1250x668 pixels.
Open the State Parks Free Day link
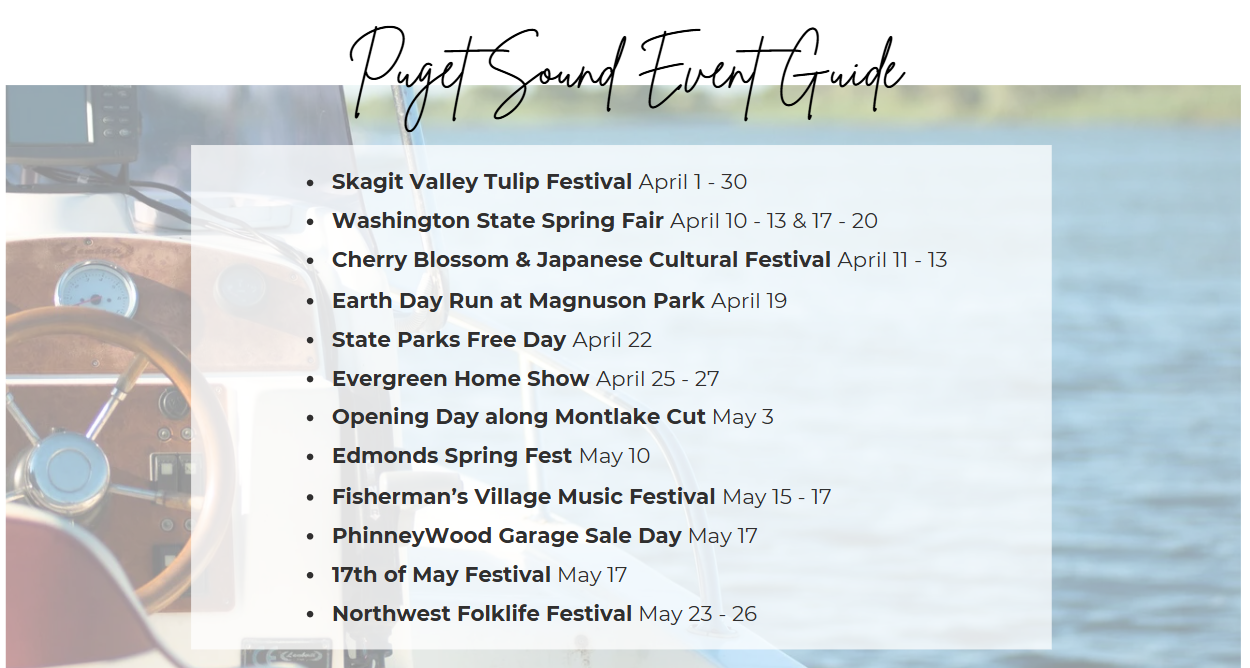point(448,340)
